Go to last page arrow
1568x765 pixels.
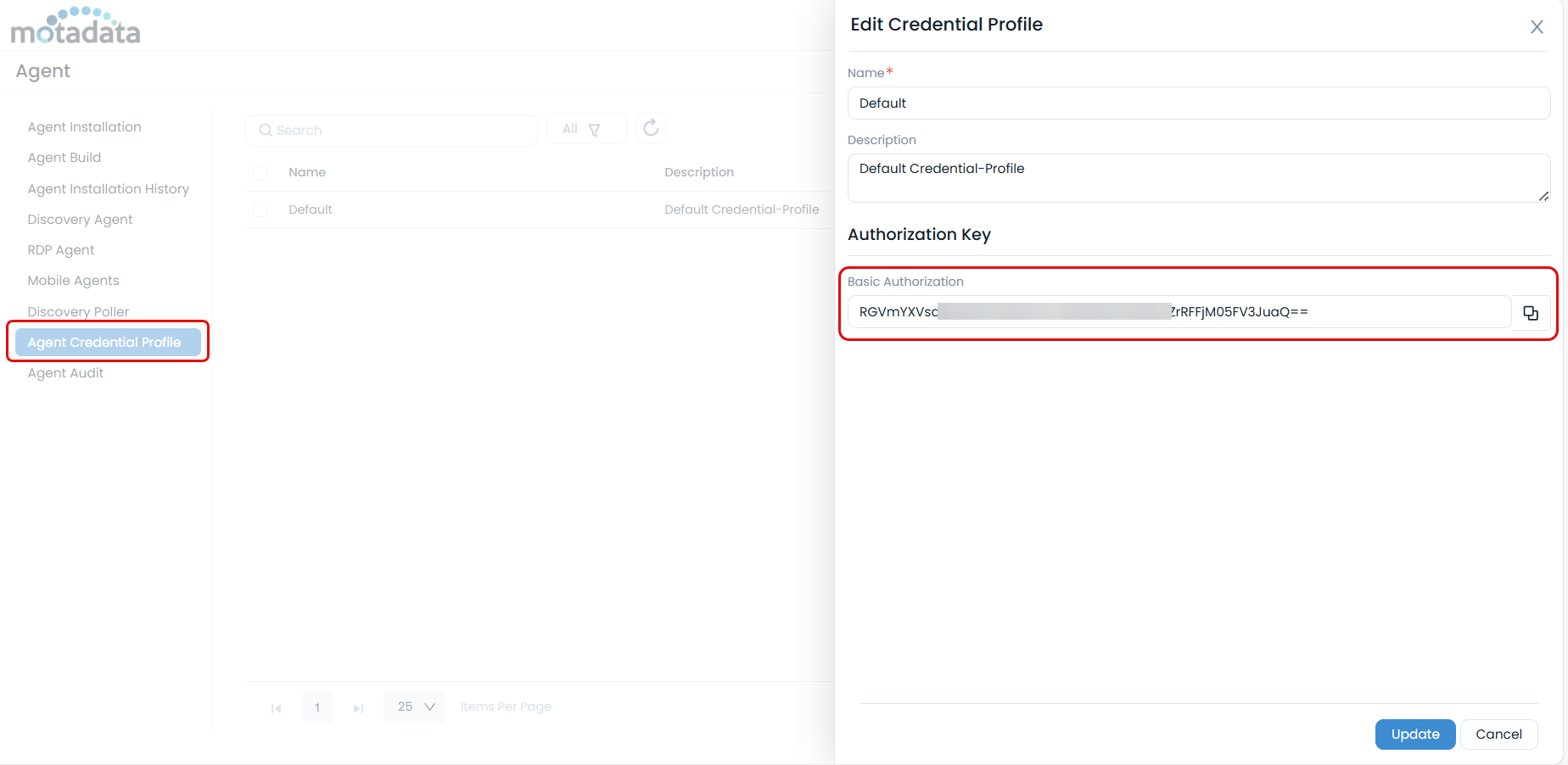(358, 708)
